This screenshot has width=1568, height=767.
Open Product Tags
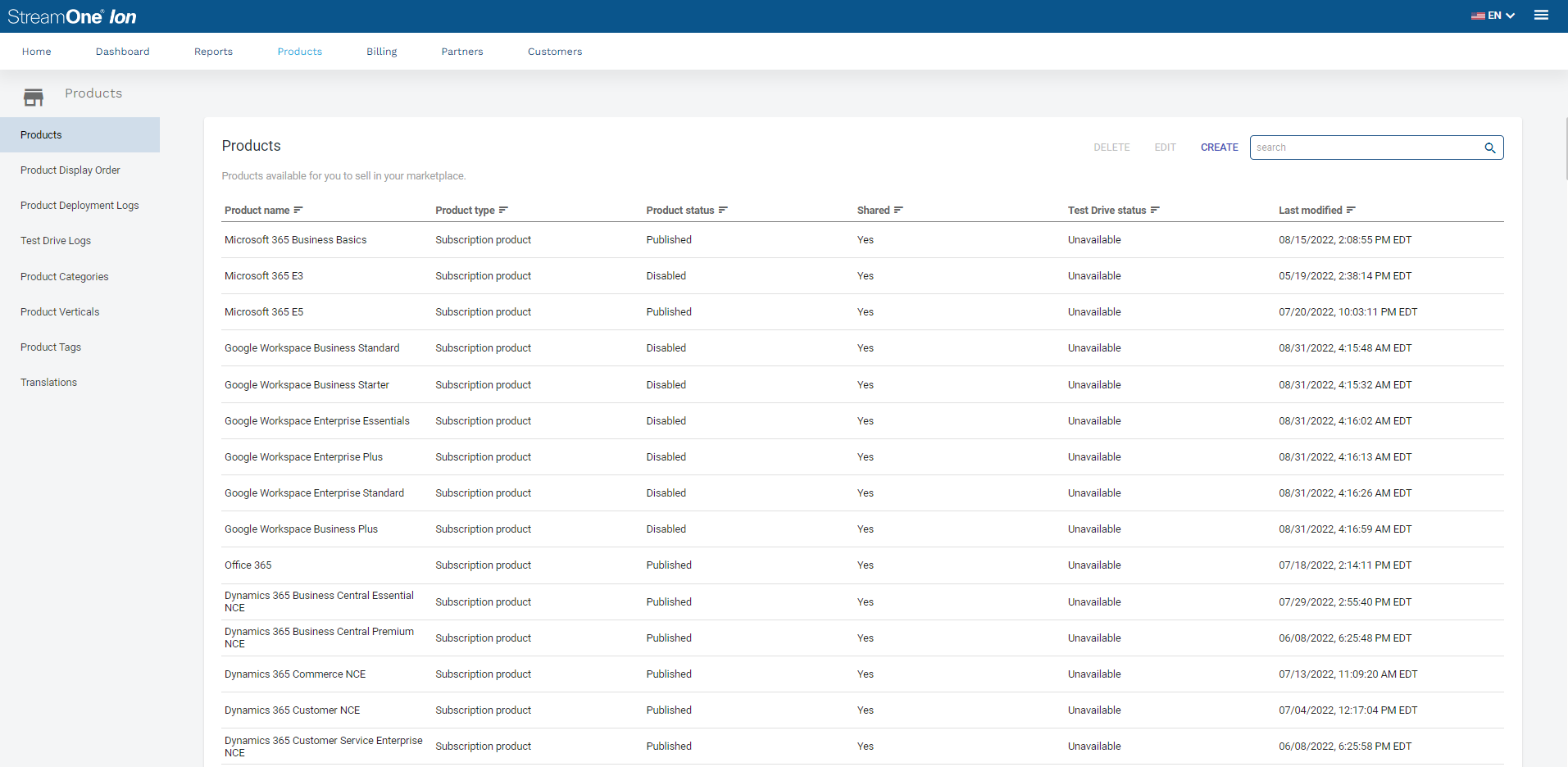pos(51,347)
